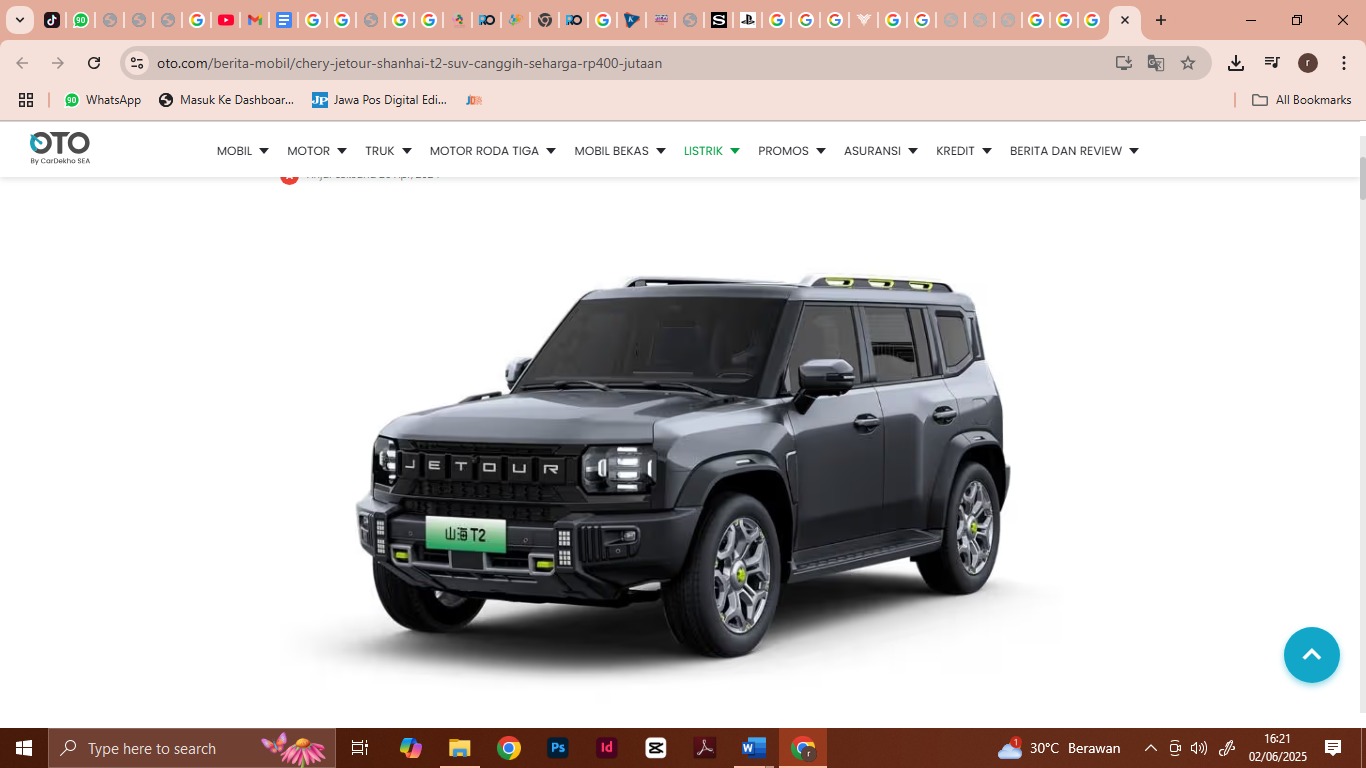The image size is (1366, 768).
Task: Open the Windows Start menu
Action: (24, 748)
